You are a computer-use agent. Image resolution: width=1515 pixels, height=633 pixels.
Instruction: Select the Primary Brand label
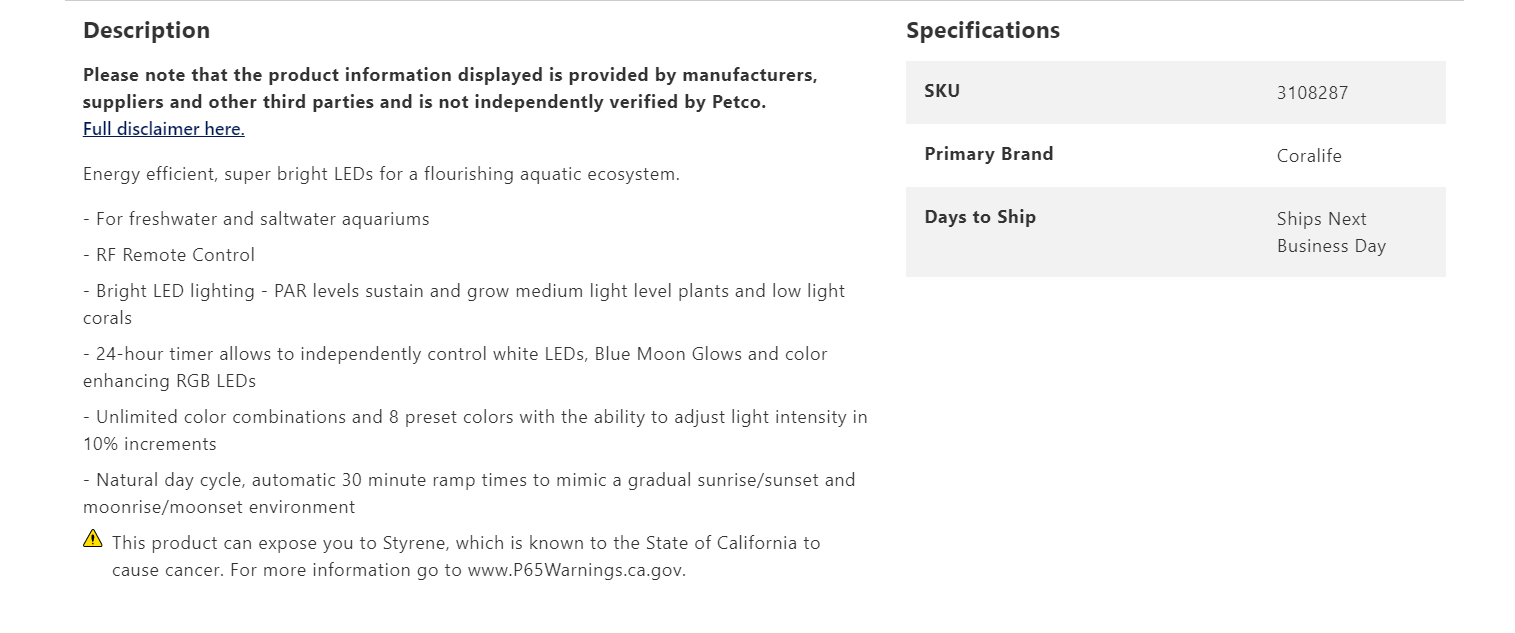click(x=989, y=154)
